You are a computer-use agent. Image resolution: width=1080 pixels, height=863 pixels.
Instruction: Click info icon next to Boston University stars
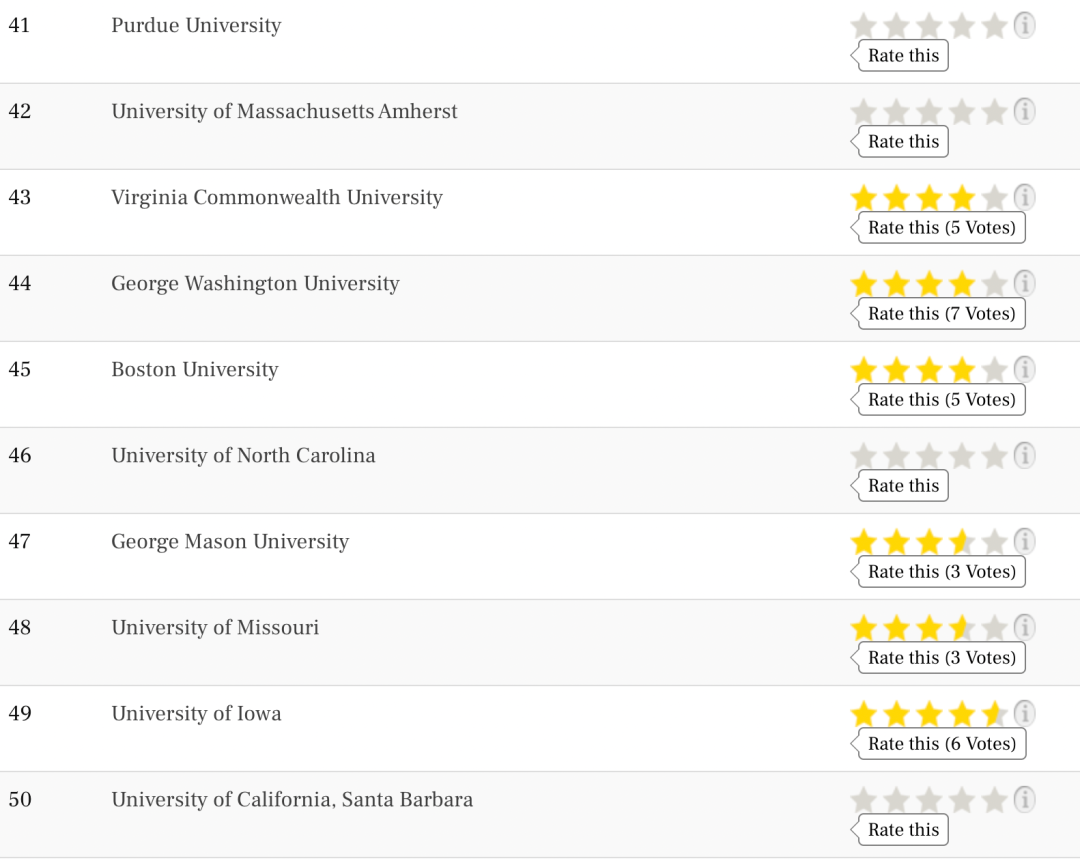(1024, 369)
